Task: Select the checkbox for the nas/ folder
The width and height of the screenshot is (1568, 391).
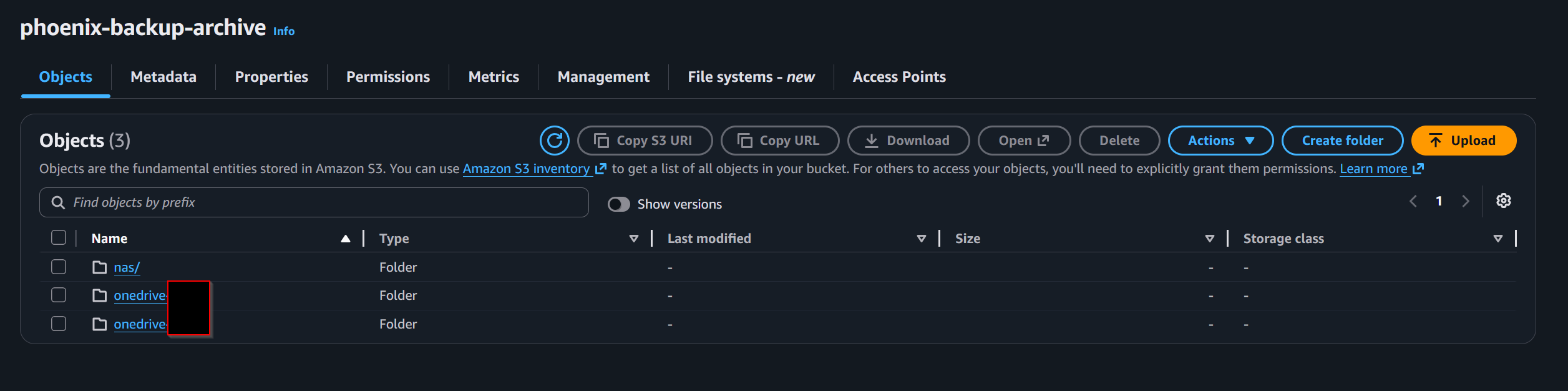Action: (59, 267)
